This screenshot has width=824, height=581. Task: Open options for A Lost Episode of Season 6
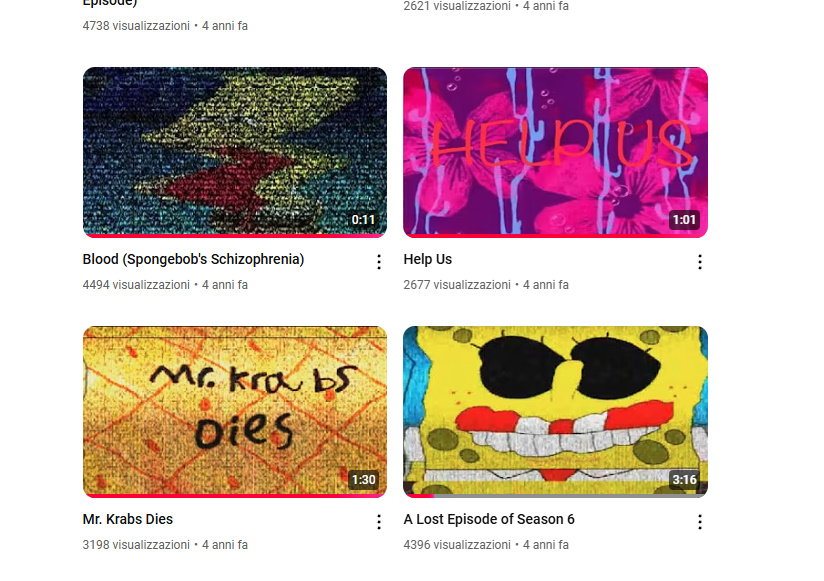click(699, 522)
